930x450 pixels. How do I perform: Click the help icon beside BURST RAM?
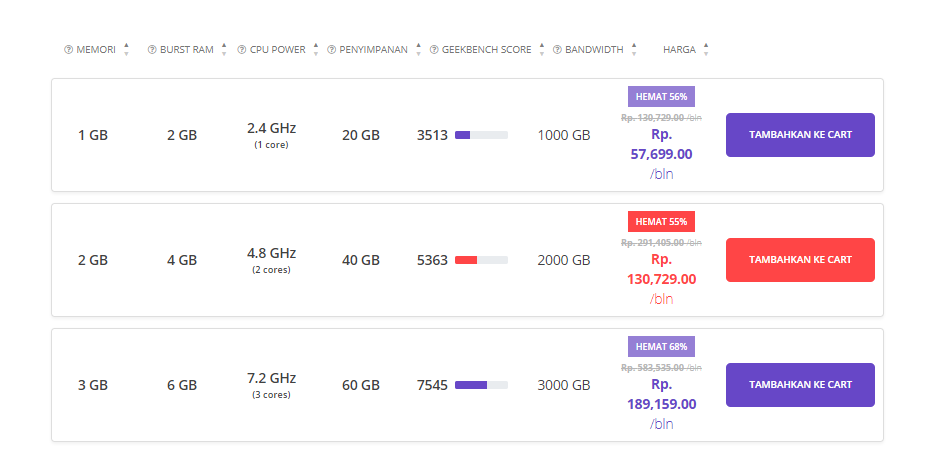(152, 50)
